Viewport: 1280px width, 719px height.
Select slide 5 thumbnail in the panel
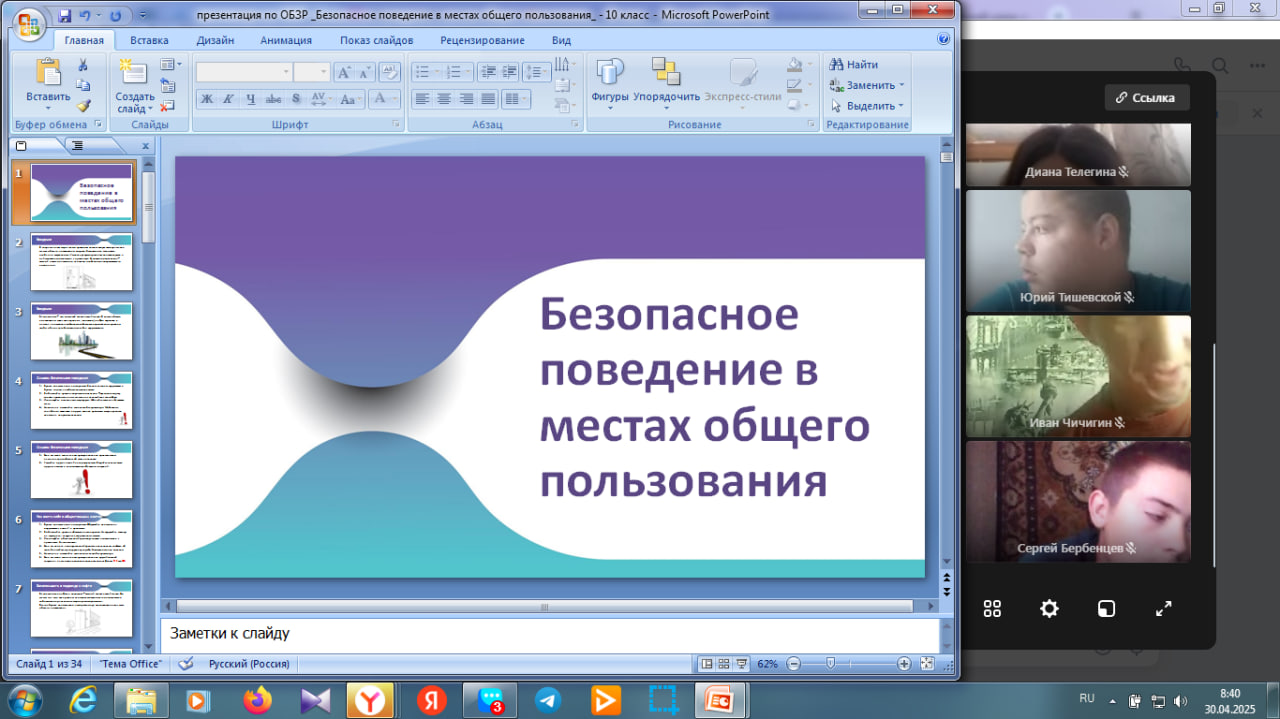point(82,471)
